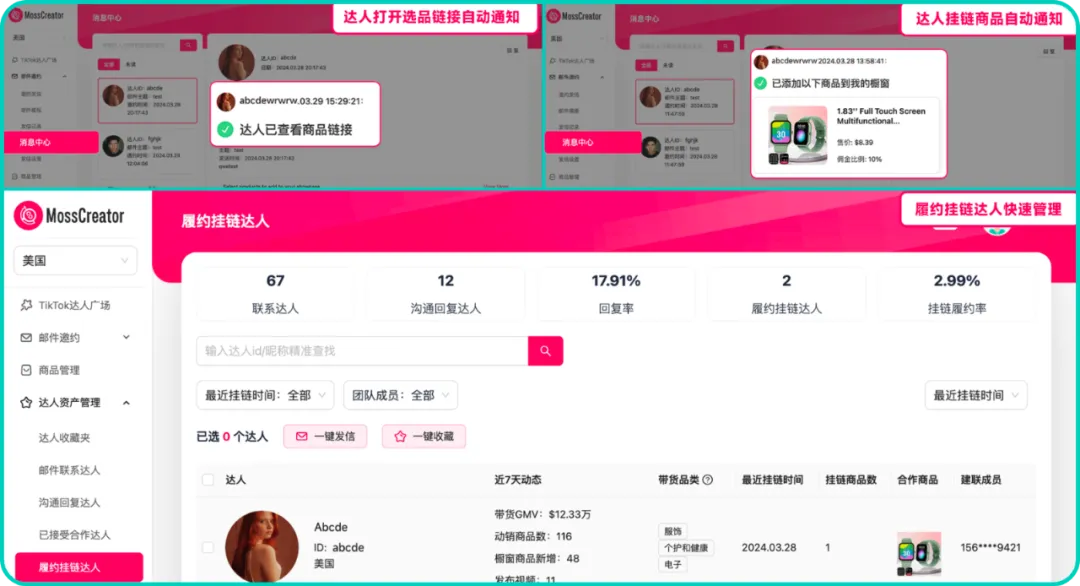Open abcde message card in 已添加以下商品 window
Viewport: 1080px width, 586px height.
[685, 102]
